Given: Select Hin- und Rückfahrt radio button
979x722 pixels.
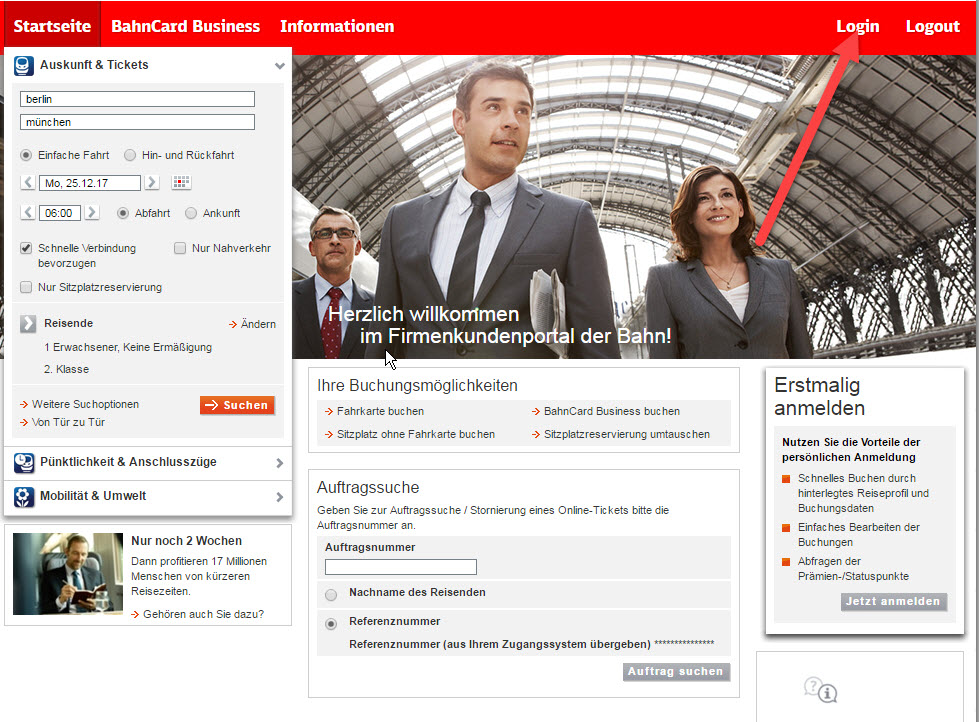Looking at the screenshot, I should [130, 155].
